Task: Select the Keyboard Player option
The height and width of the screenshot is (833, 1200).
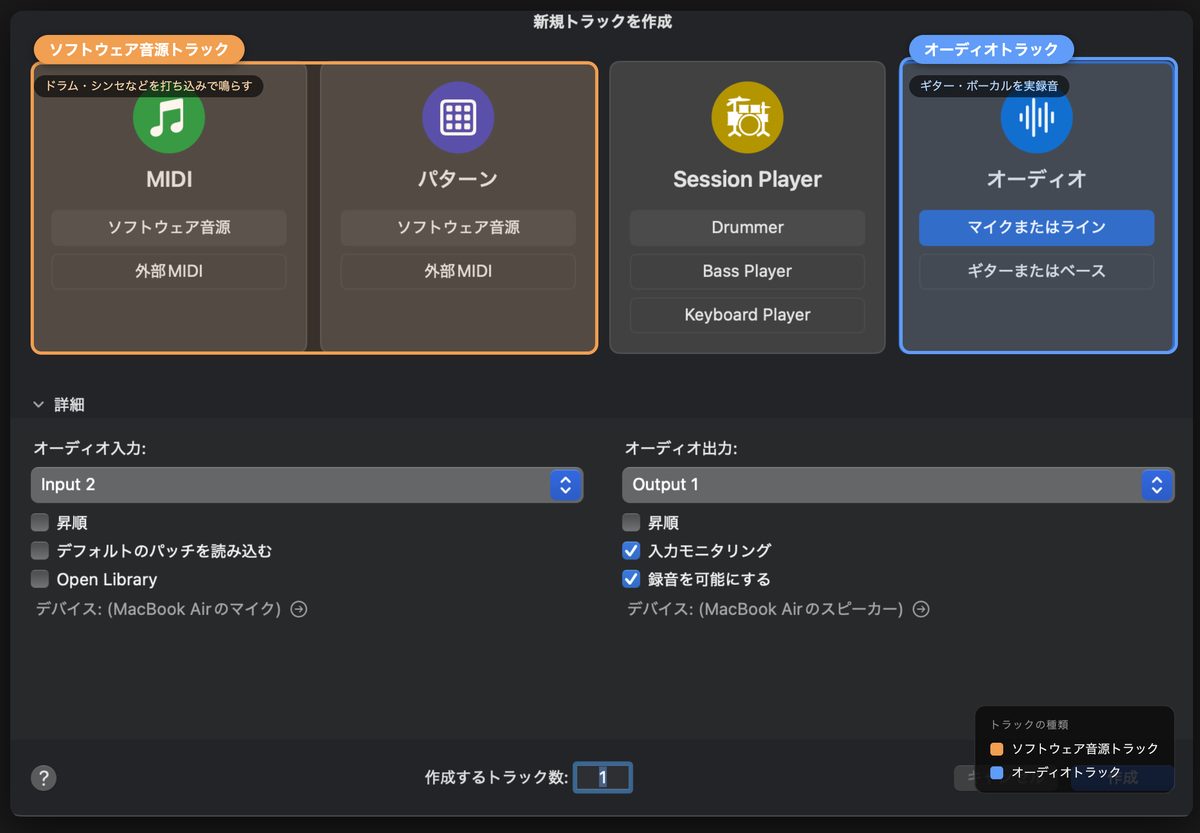Action: coord(747,315)
